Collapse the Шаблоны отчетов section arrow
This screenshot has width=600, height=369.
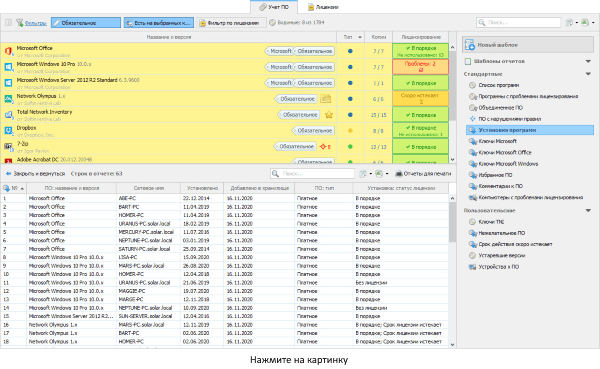point(588,61)
